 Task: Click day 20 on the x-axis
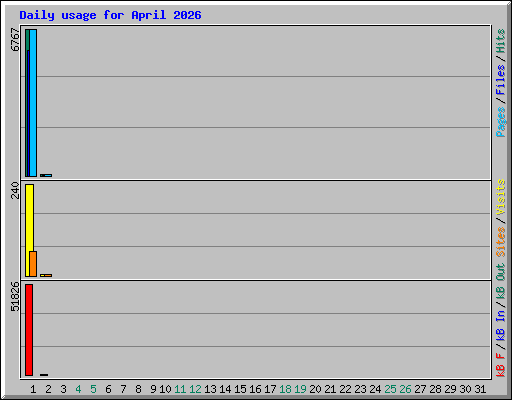[x=315, y=389]
